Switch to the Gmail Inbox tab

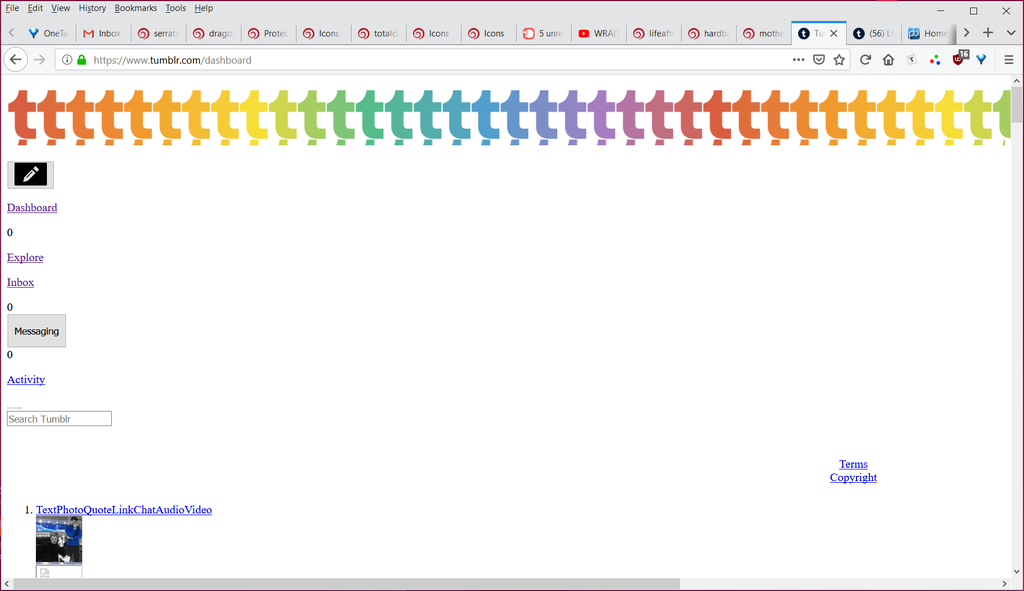coord(103,33)
